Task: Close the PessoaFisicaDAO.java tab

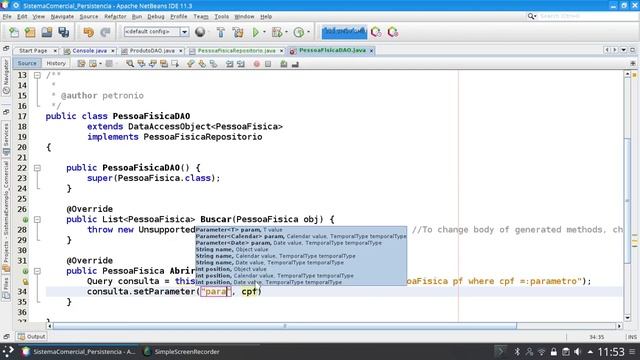Action: (371, 51)
